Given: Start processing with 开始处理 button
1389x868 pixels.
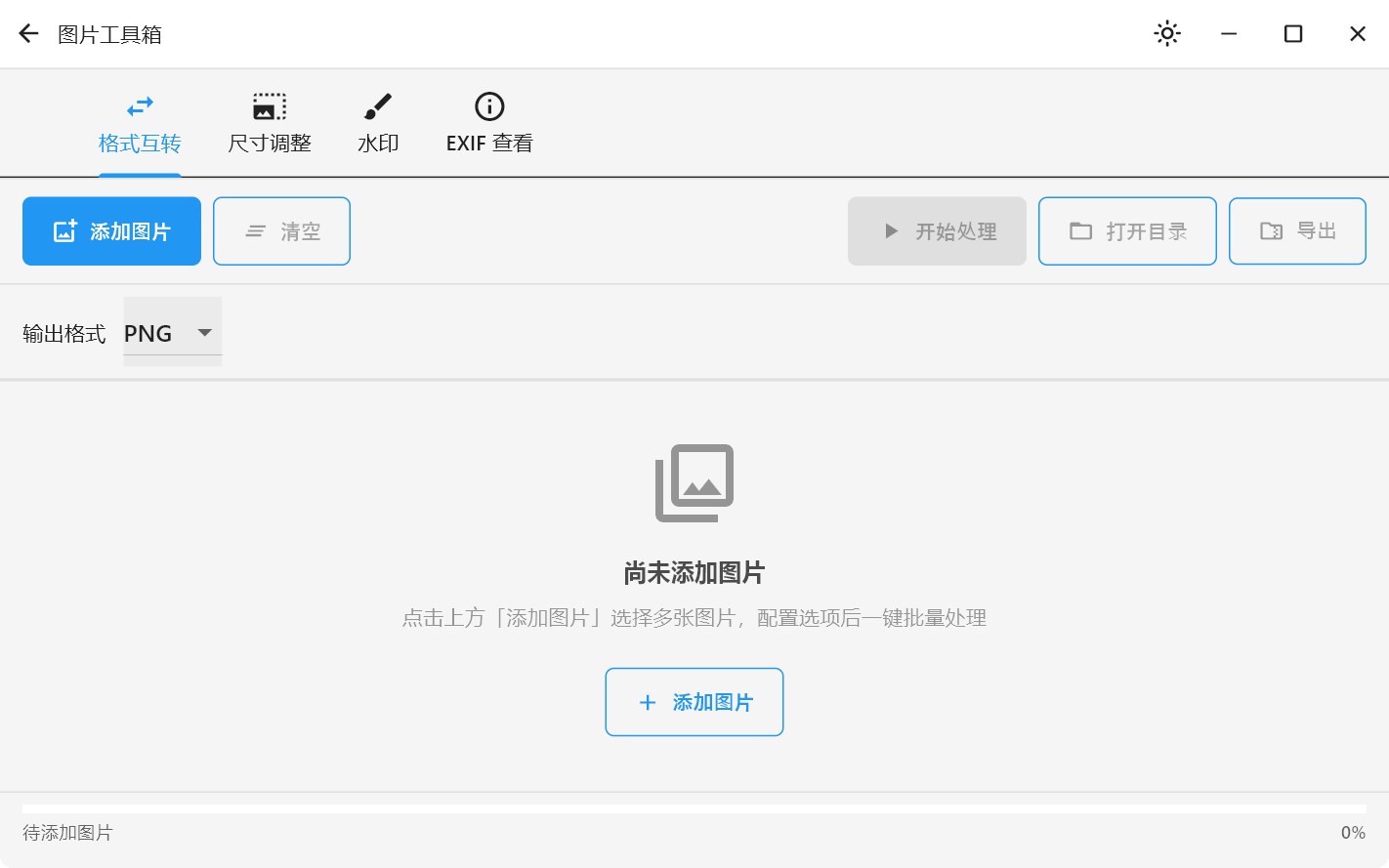Looking at the screenshot, I should (x=937, y=231).
